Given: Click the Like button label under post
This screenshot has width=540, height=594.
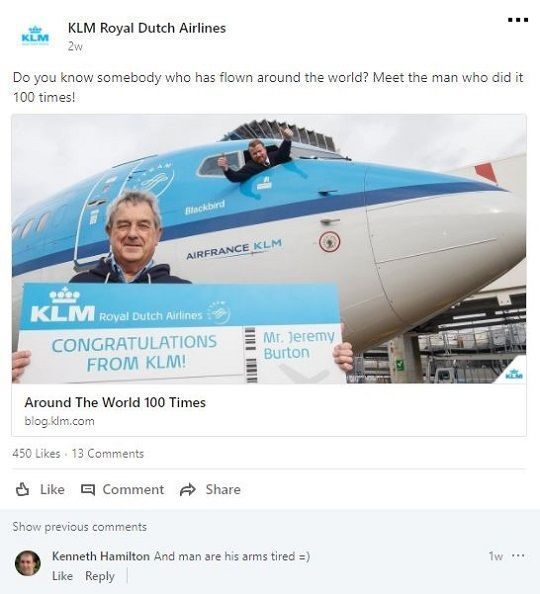Looking at the screenshot, I should 52,489.
